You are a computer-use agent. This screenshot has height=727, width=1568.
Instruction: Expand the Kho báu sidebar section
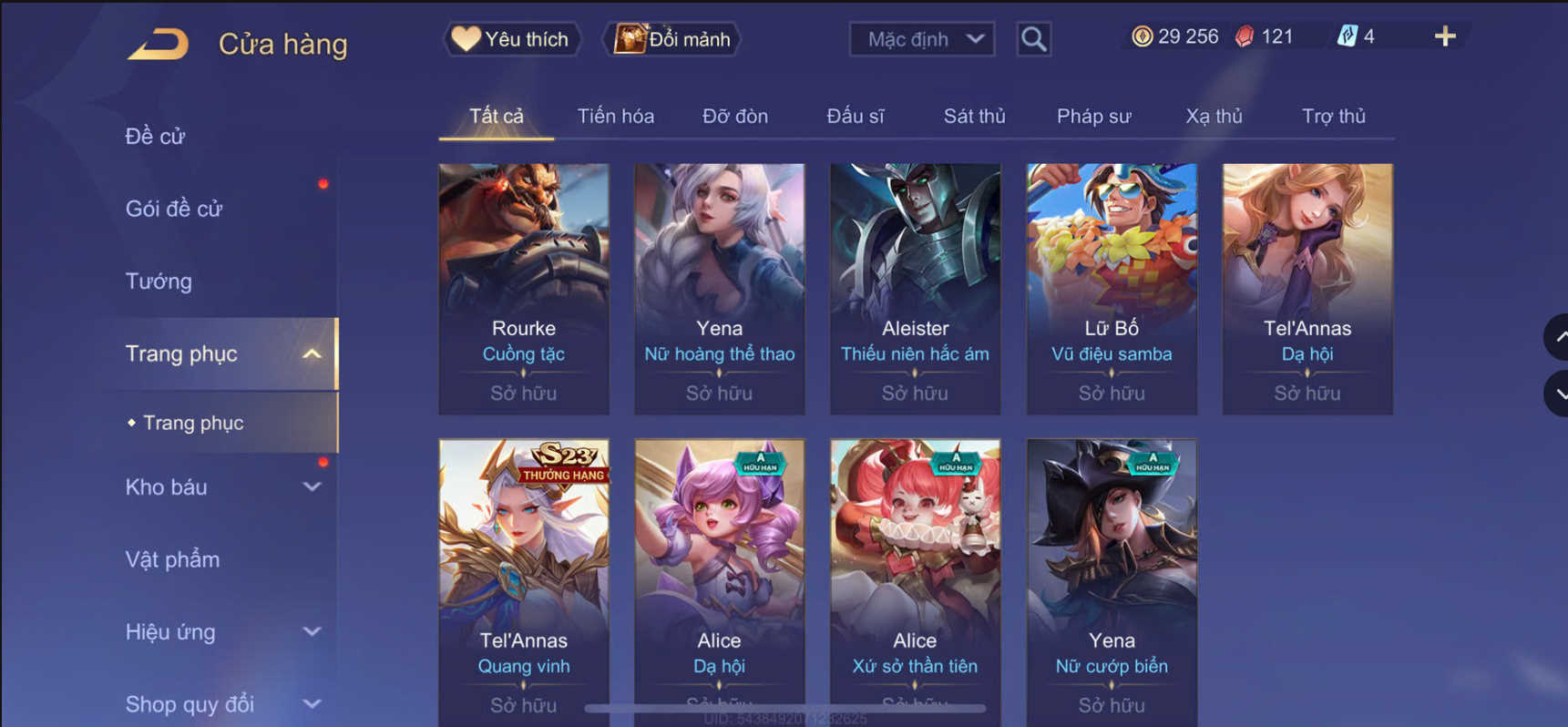312,487
